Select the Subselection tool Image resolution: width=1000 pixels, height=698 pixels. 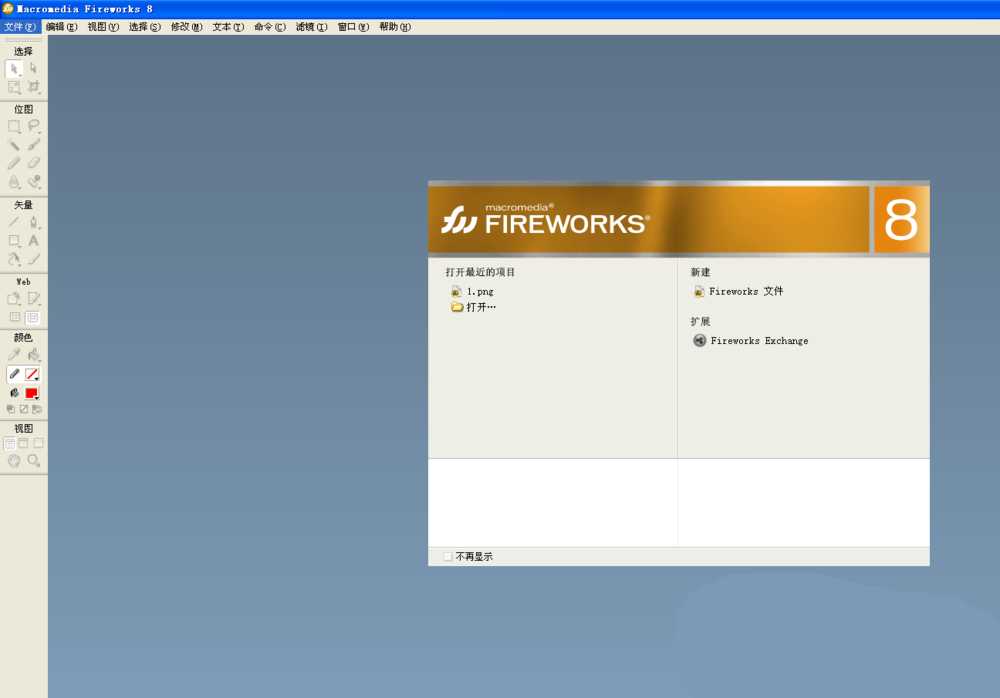[33, 70]
